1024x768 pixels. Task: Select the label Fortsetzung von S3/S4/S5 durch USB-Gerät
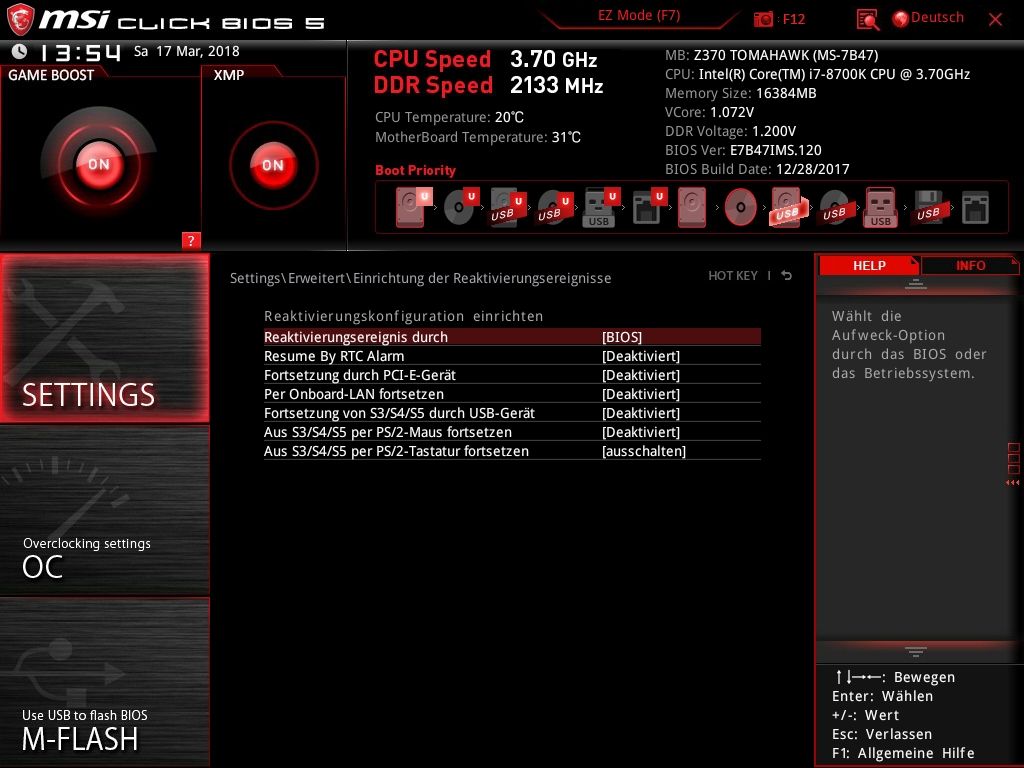coord(399,413)
